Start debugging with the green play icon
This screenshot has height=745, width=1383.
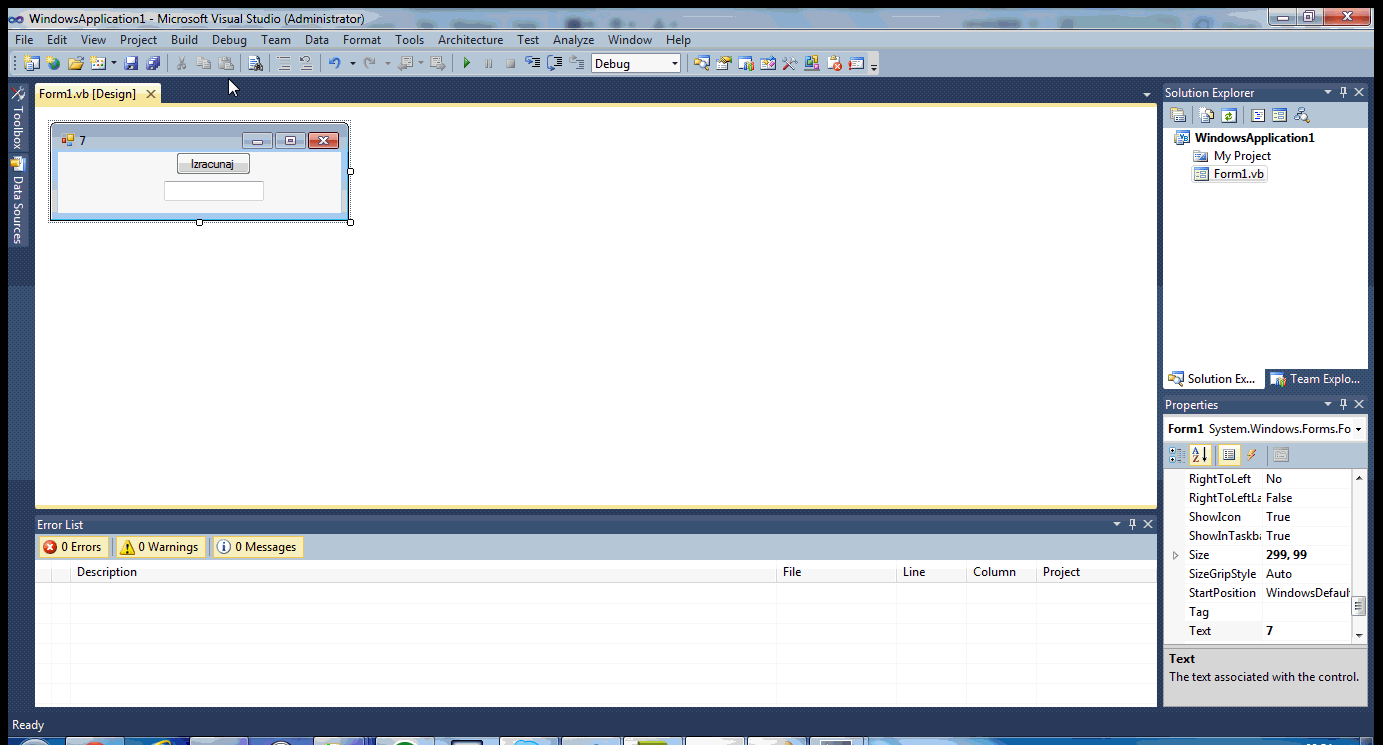pos(466,64)
